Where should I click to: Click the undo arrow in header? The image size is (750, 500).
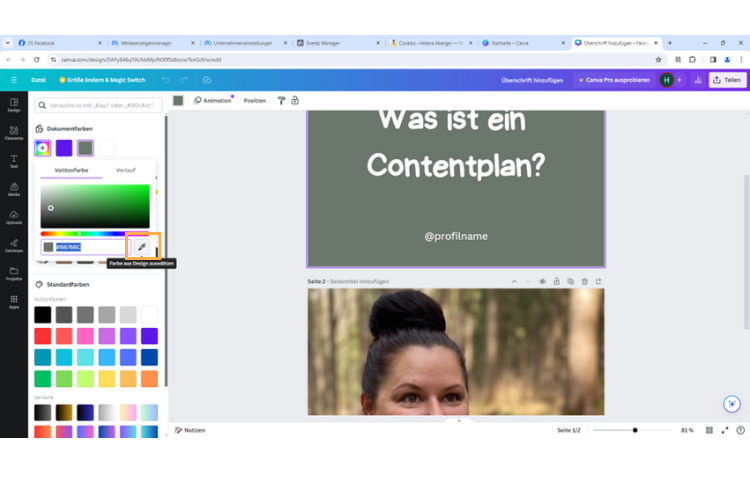tap(165, 80)
